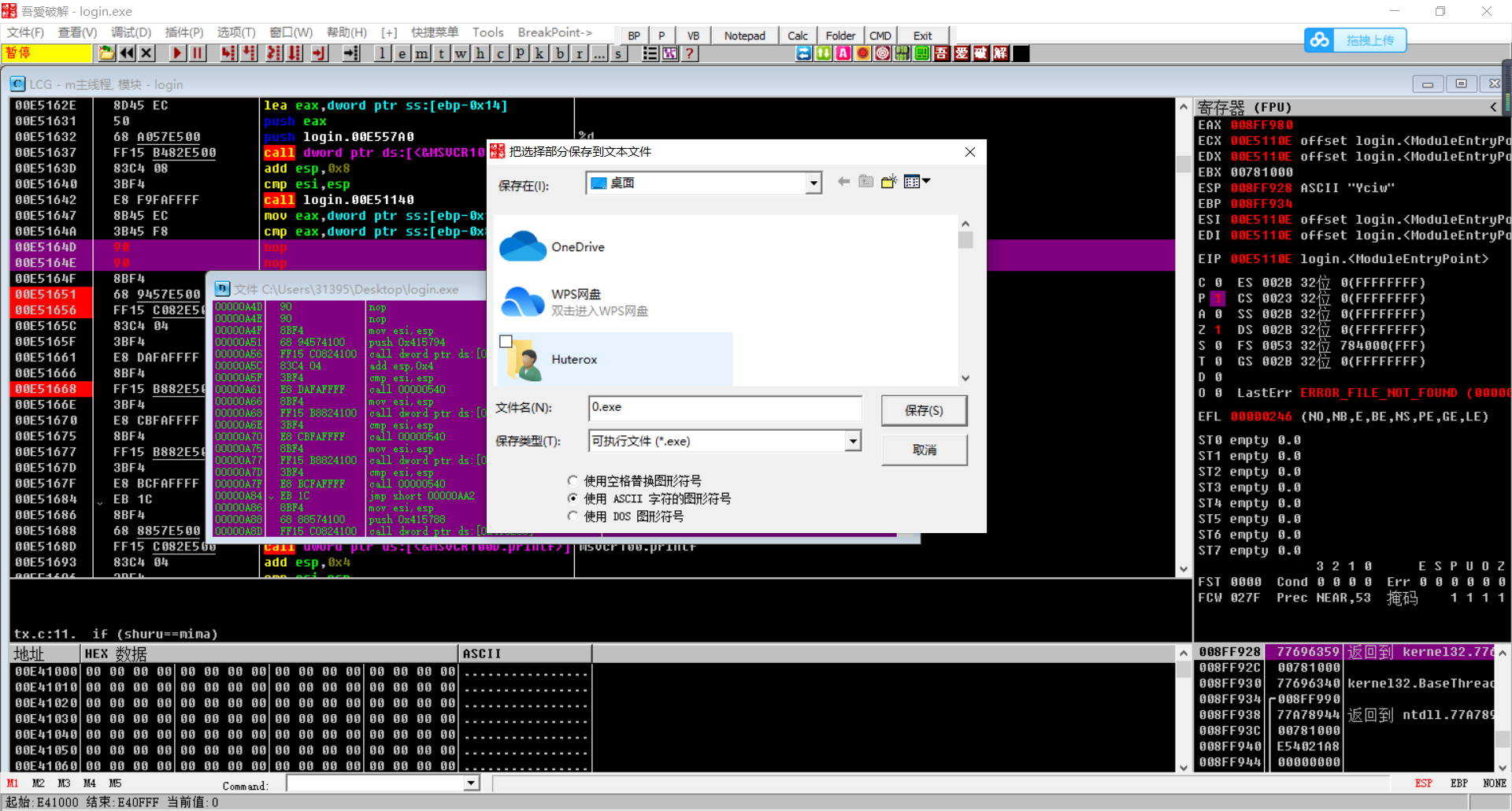The width and height of the screenshot is (1512, 811).
Task: Expand the Command history dropdown
Action: pyautogui.click(x=471, y=783)
